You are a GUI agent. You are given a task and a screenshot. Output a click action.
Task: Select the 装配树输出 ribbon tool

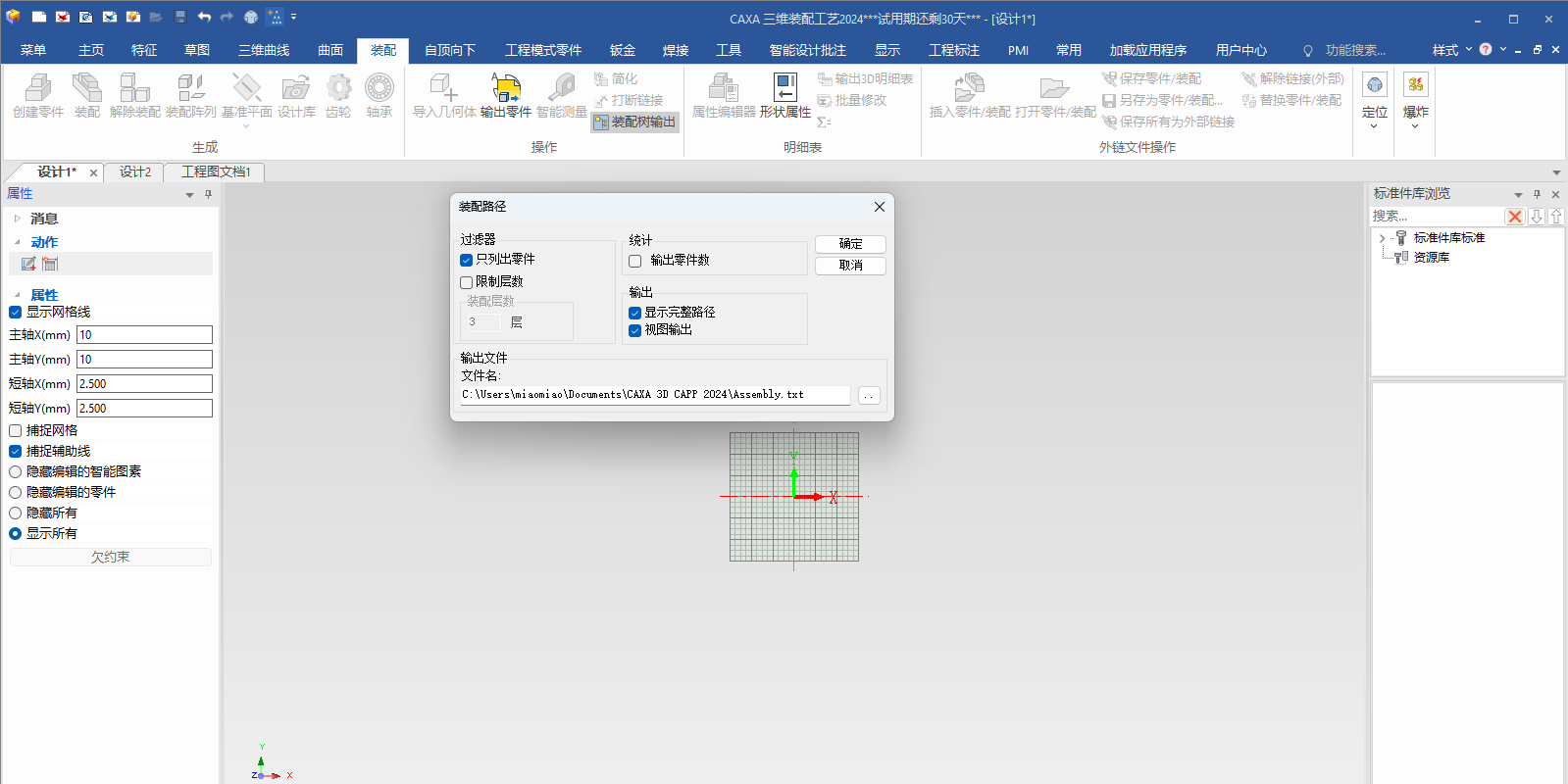635,122
